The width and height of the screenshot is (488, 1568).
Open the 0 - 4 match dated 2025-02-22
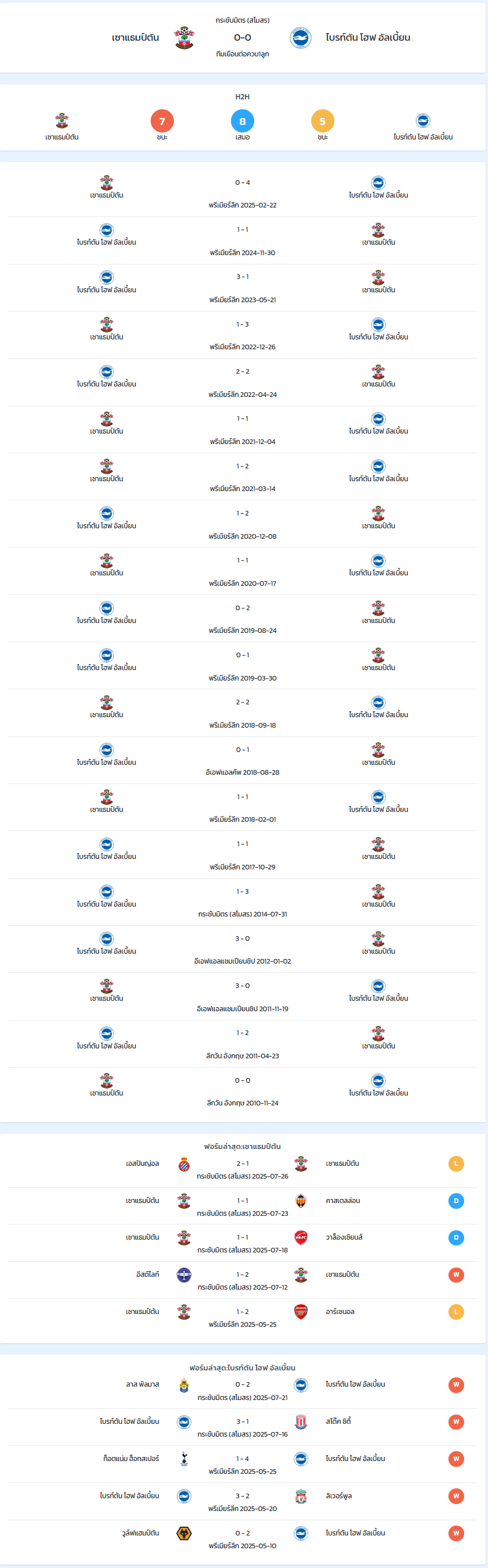243,193
